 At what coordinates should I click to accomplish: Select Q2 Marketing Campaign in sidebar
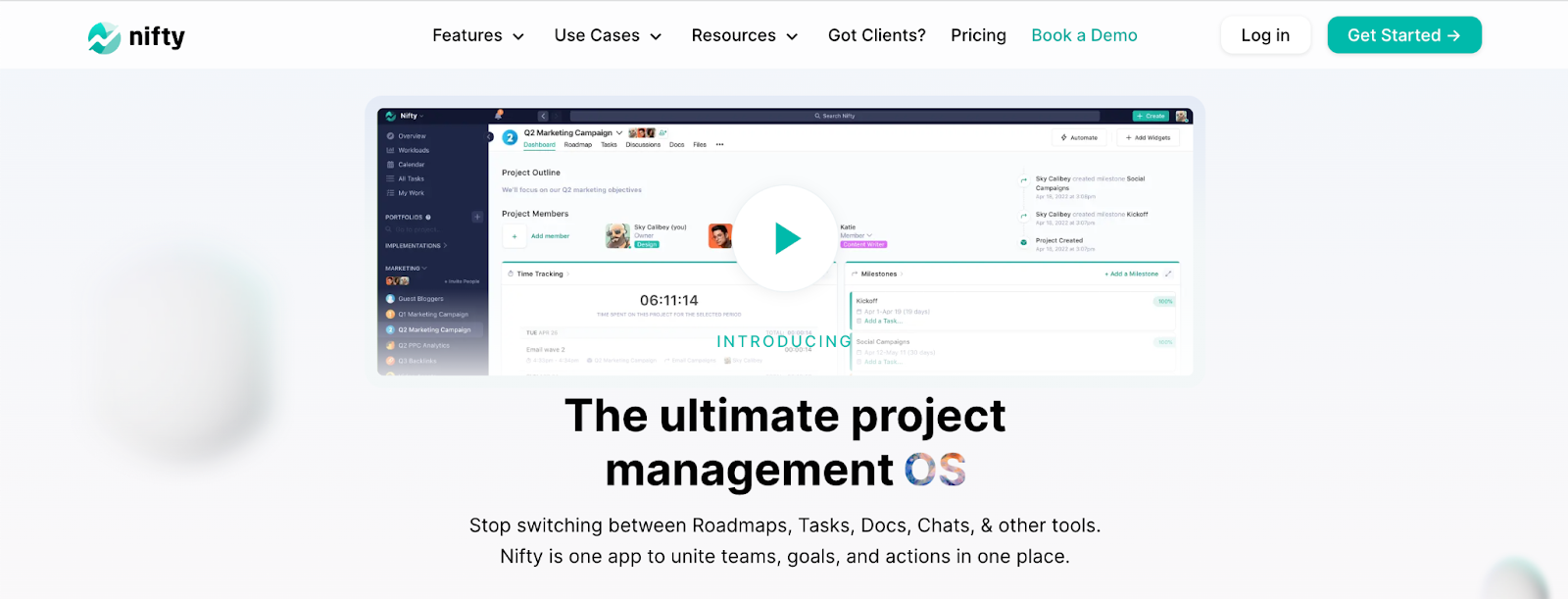[429, 329]
